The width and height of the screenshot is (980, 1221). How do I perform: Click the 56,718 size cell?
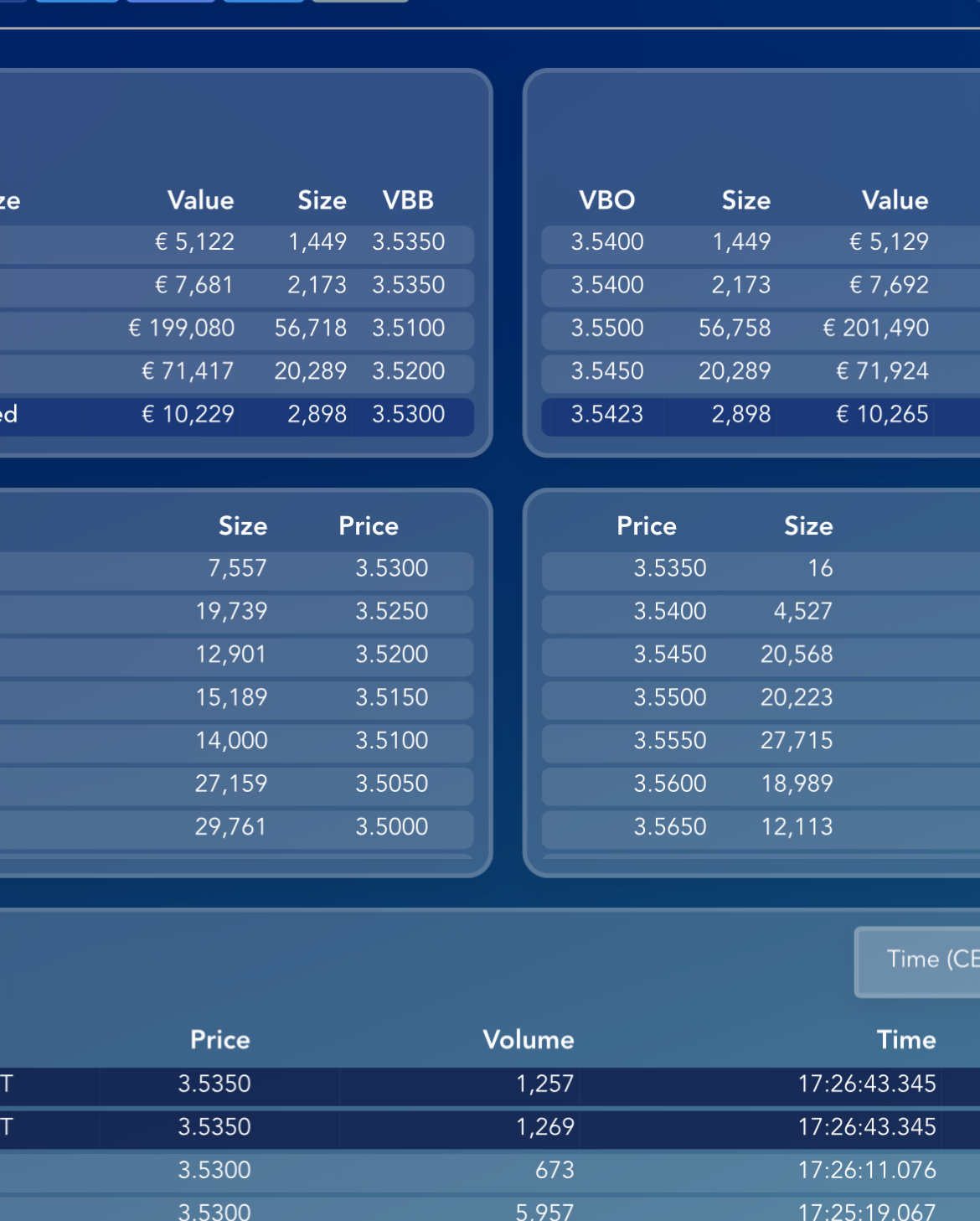311,328
